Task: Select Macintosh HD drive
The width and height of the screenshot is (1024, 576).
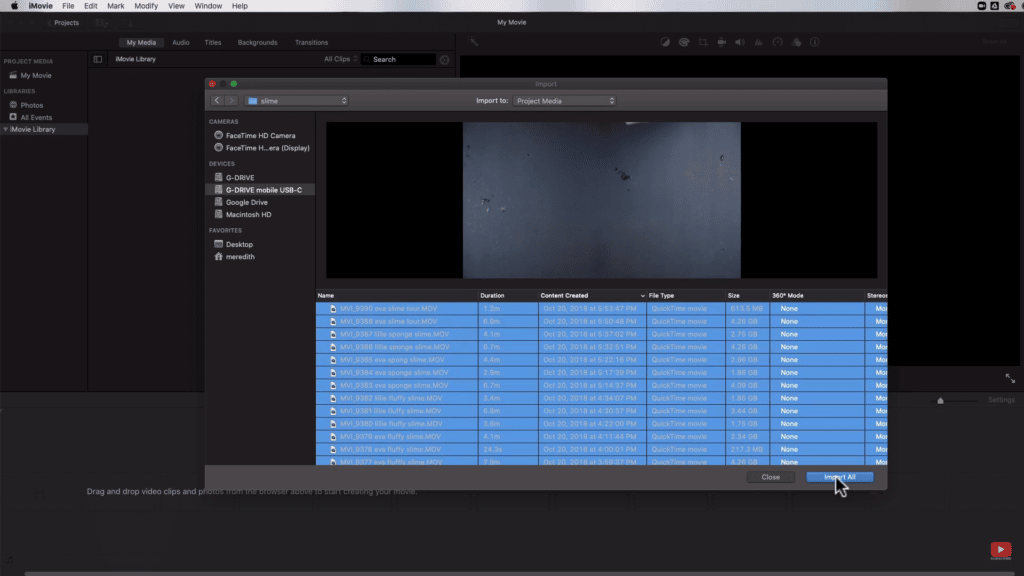Action: point(248,214)
